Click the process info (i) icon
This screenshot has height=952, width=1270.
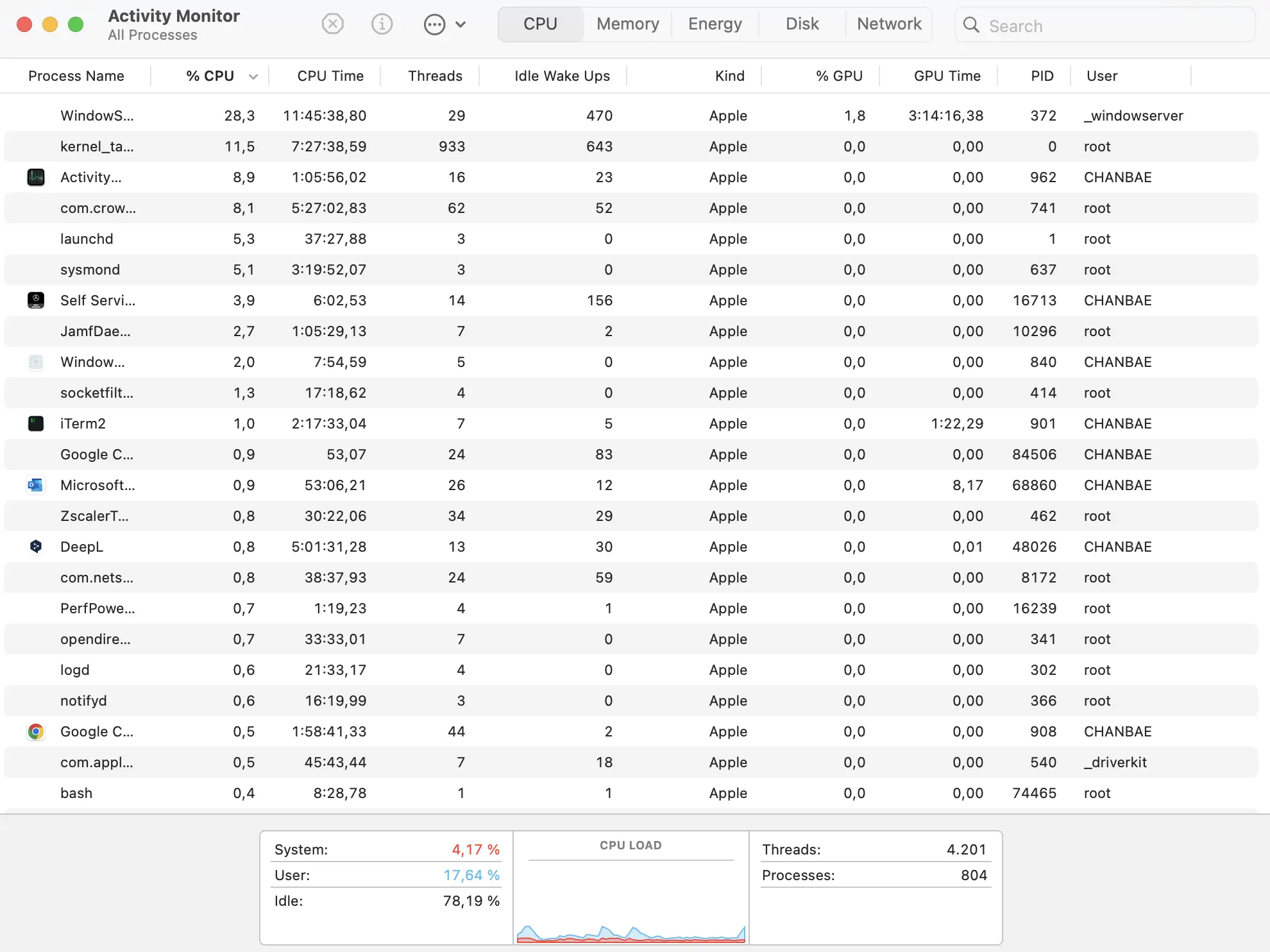click(x=382, y=24)
